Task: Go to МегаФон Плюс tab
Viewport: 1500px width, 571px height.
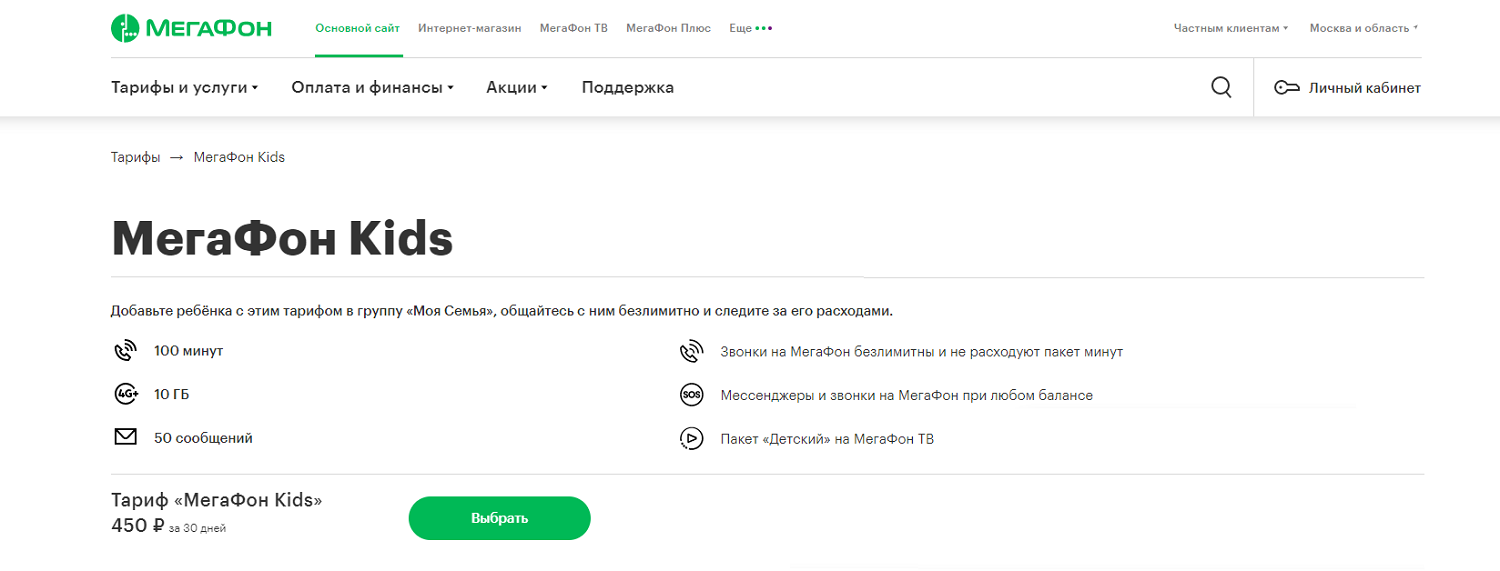Action: 669,28
